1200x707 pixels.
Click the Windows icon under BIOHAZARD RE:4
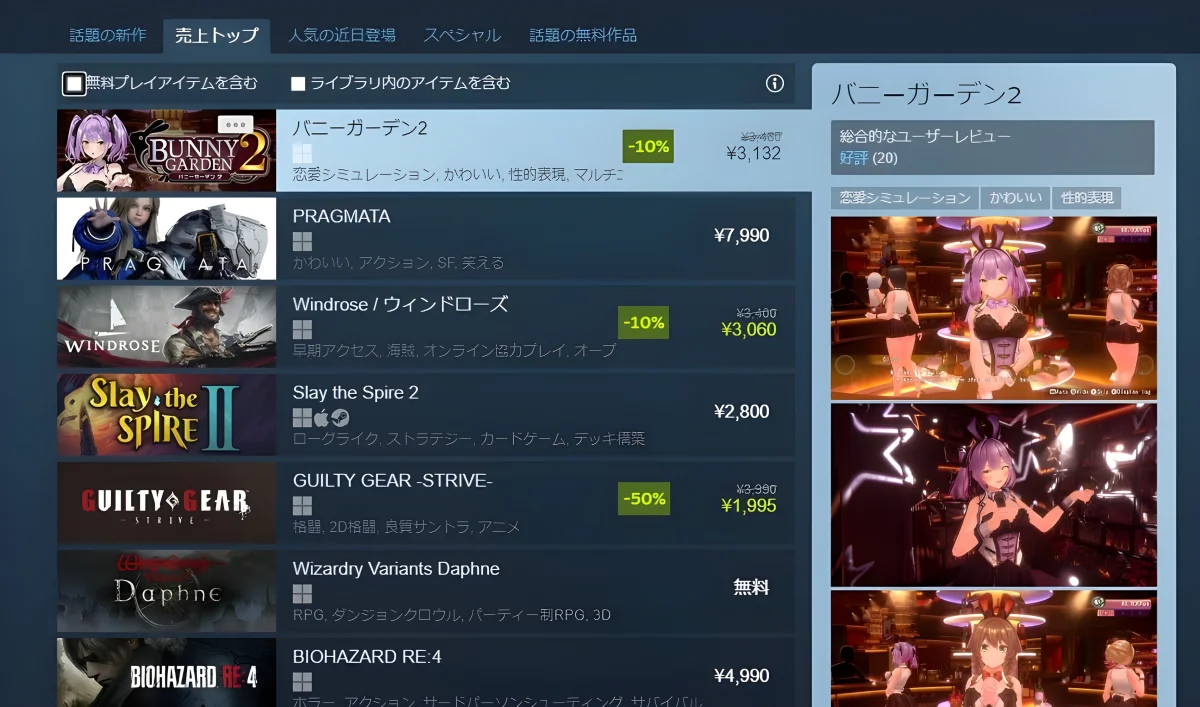click(302, 681)
